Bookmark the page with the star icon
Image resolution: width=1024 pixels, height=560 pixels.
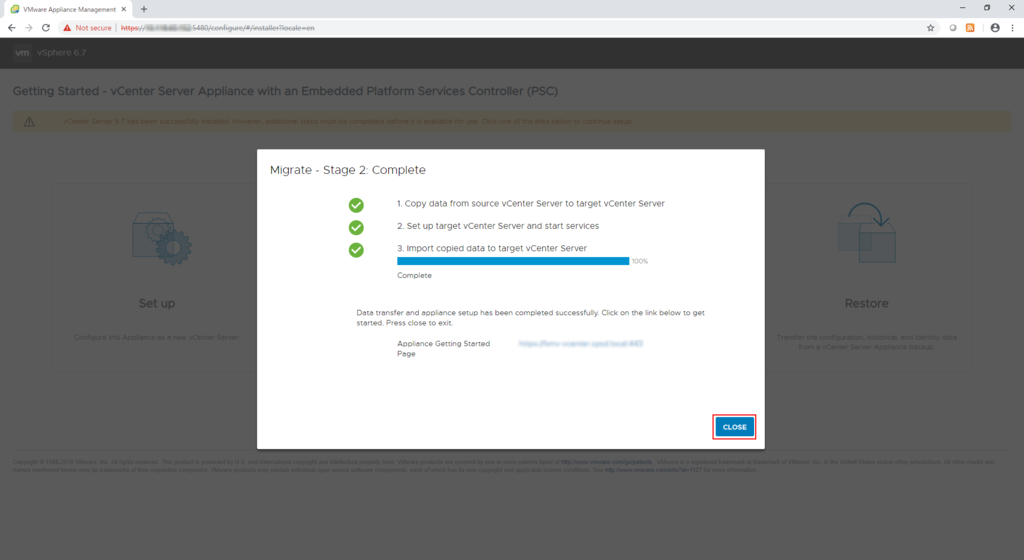point(931,28)
